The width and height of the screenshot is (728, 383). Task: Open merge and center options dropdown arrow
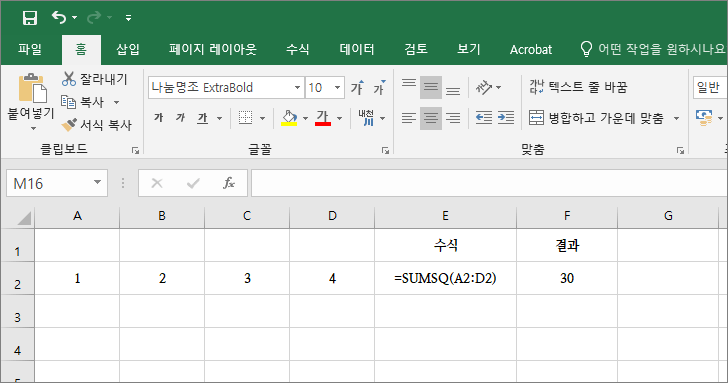point(676,118)
